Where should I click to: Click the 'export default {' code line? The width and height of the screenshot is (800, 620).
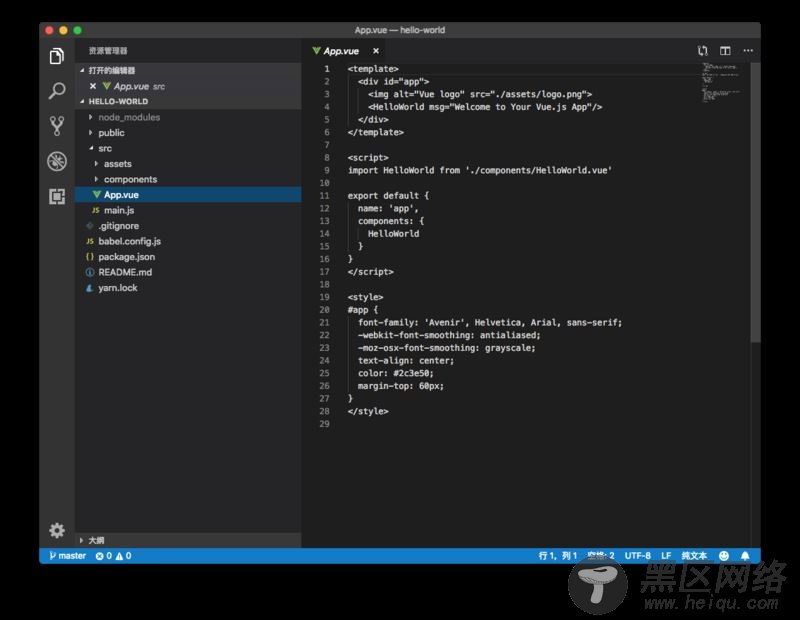tap(388, 195)
